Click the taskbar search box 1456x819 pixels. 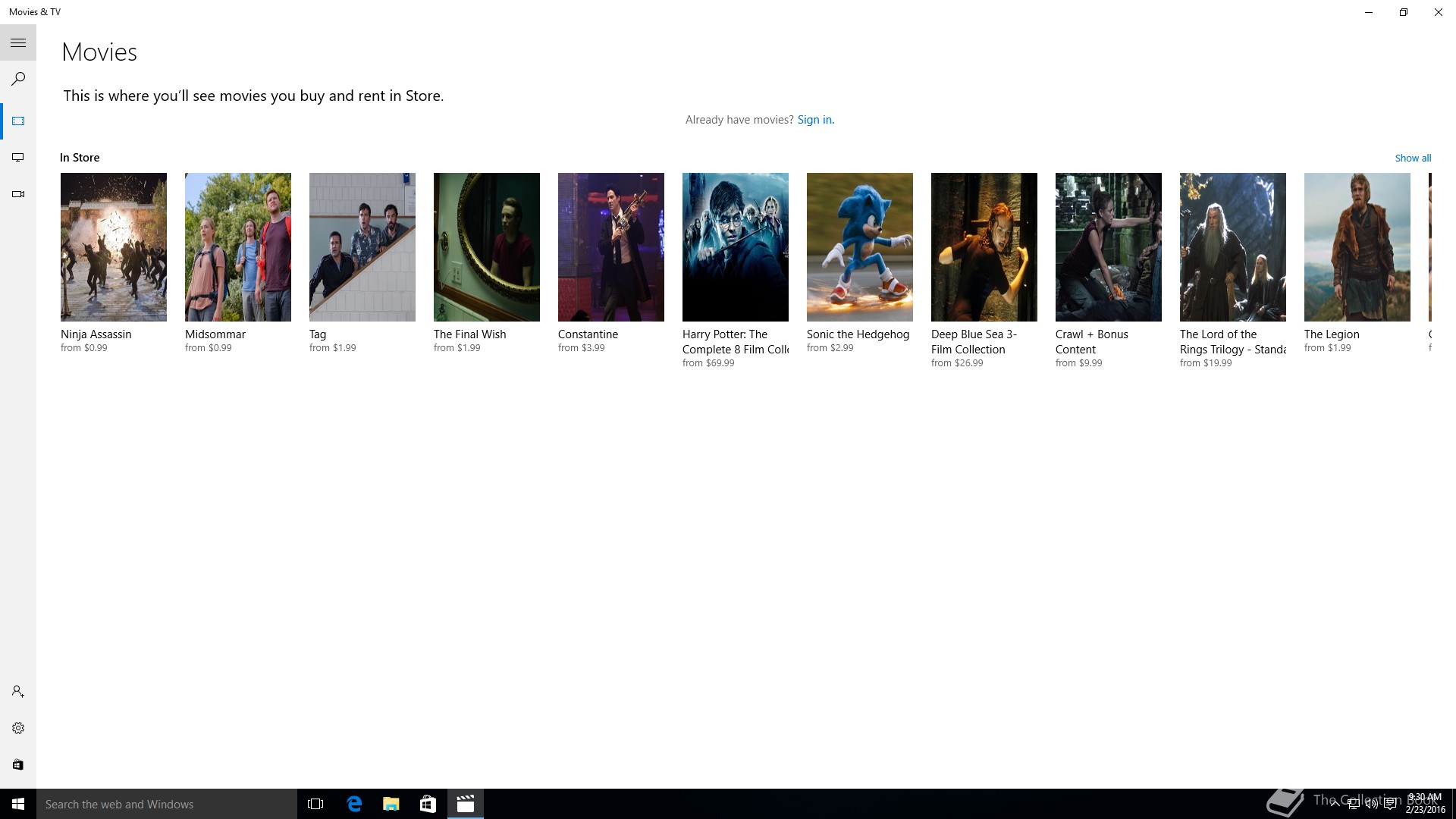167,804
